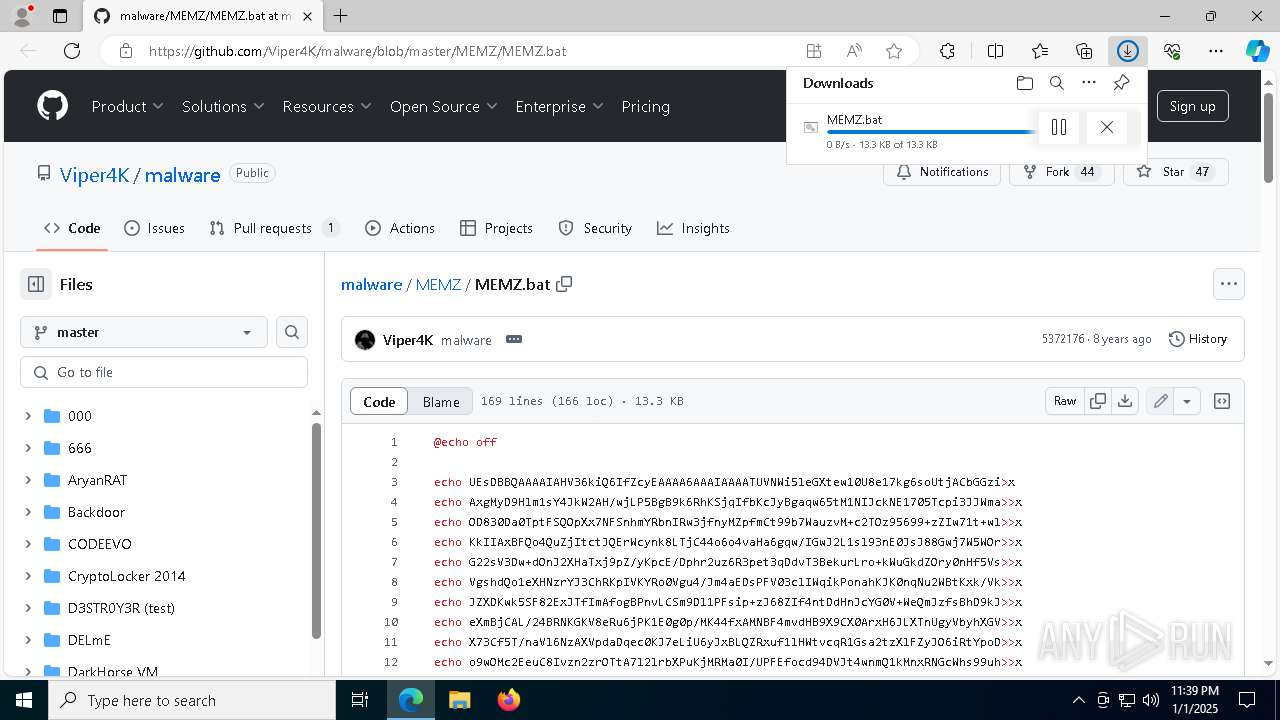Pause the MEMZ.bat download
The image size is (1280, 720).
click(x=1059, y=127)
